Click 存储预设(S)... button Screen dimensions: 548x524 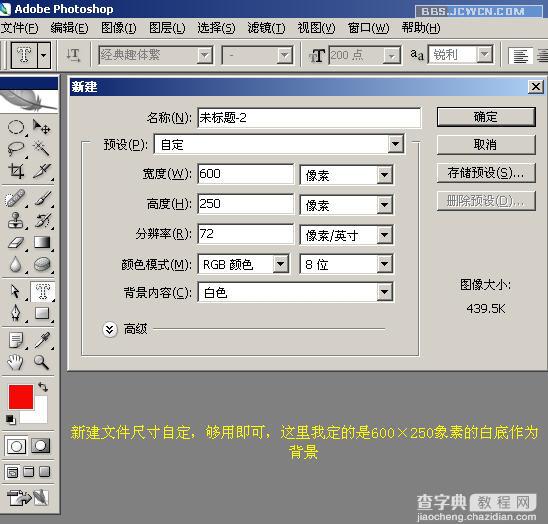point(486,173)
